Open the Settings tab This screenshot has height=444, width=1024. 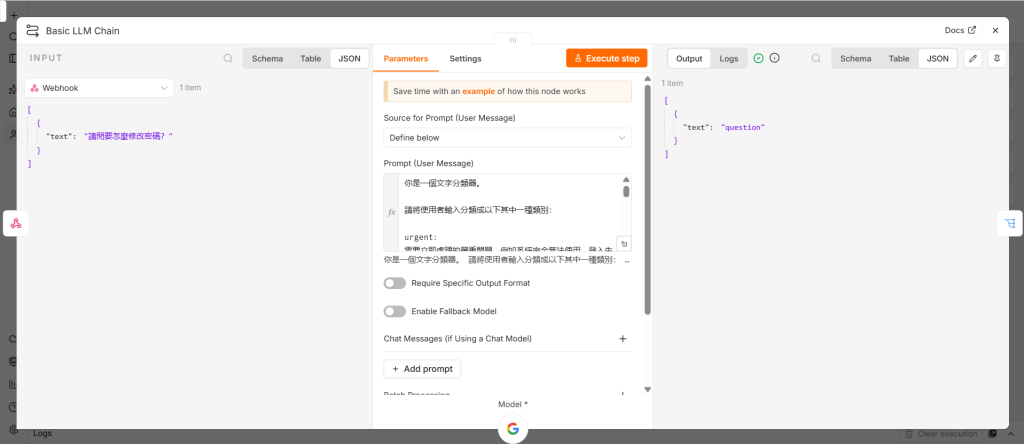[465, 58]
